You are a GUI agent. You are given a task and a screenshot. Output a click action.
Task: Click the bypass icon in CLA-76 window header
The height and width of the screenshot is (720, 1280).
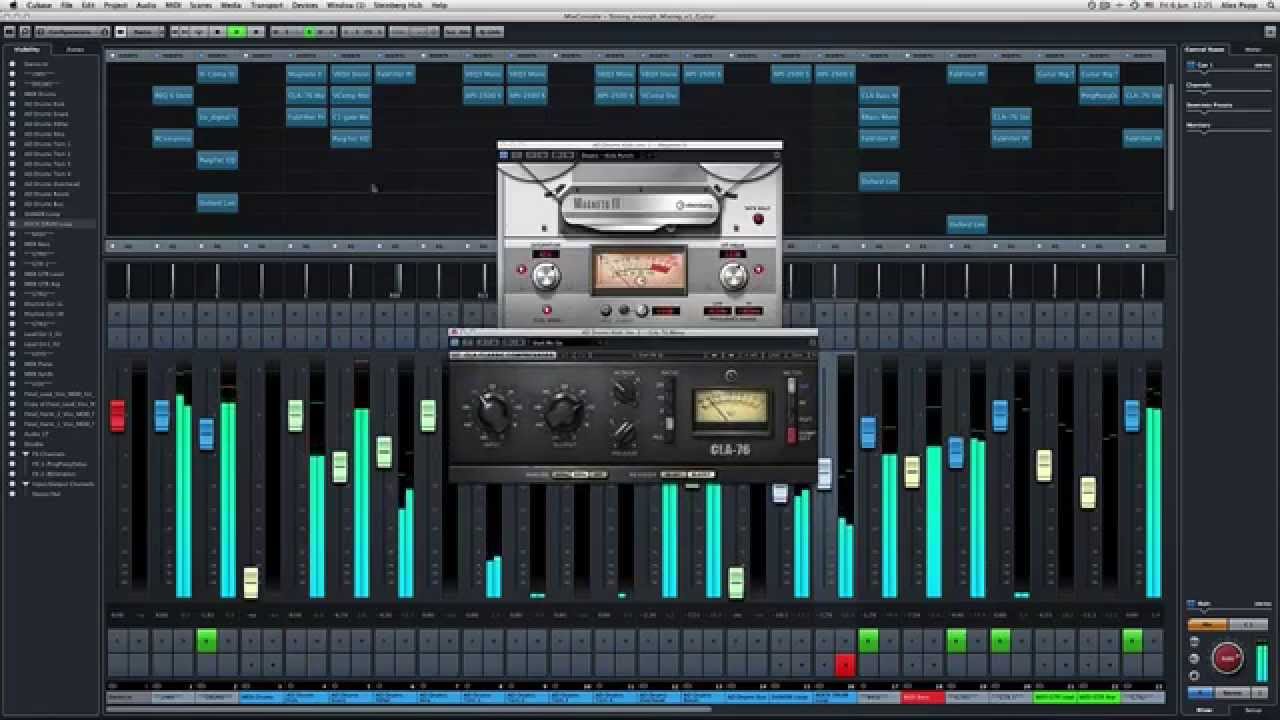(x=467, y=342)
